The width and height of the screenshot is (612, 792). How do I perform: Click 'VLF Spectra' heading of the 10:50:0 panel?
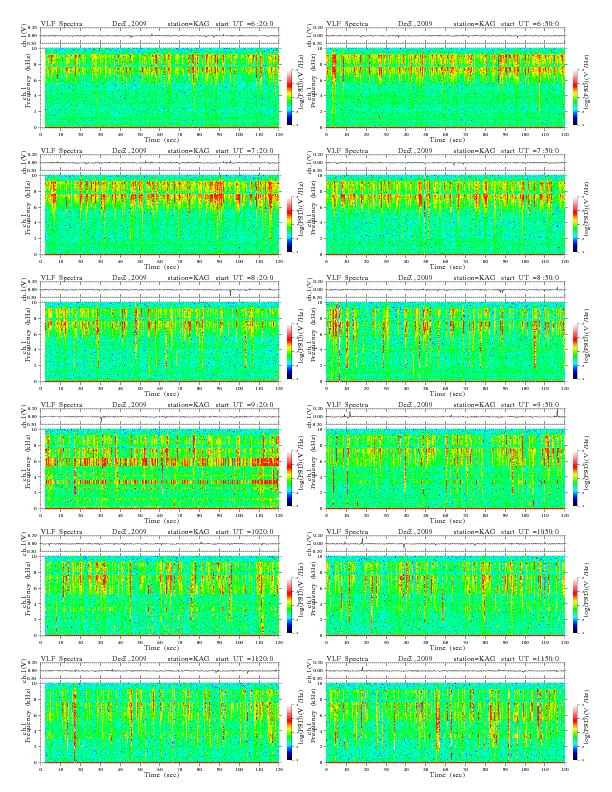(347, 532)
